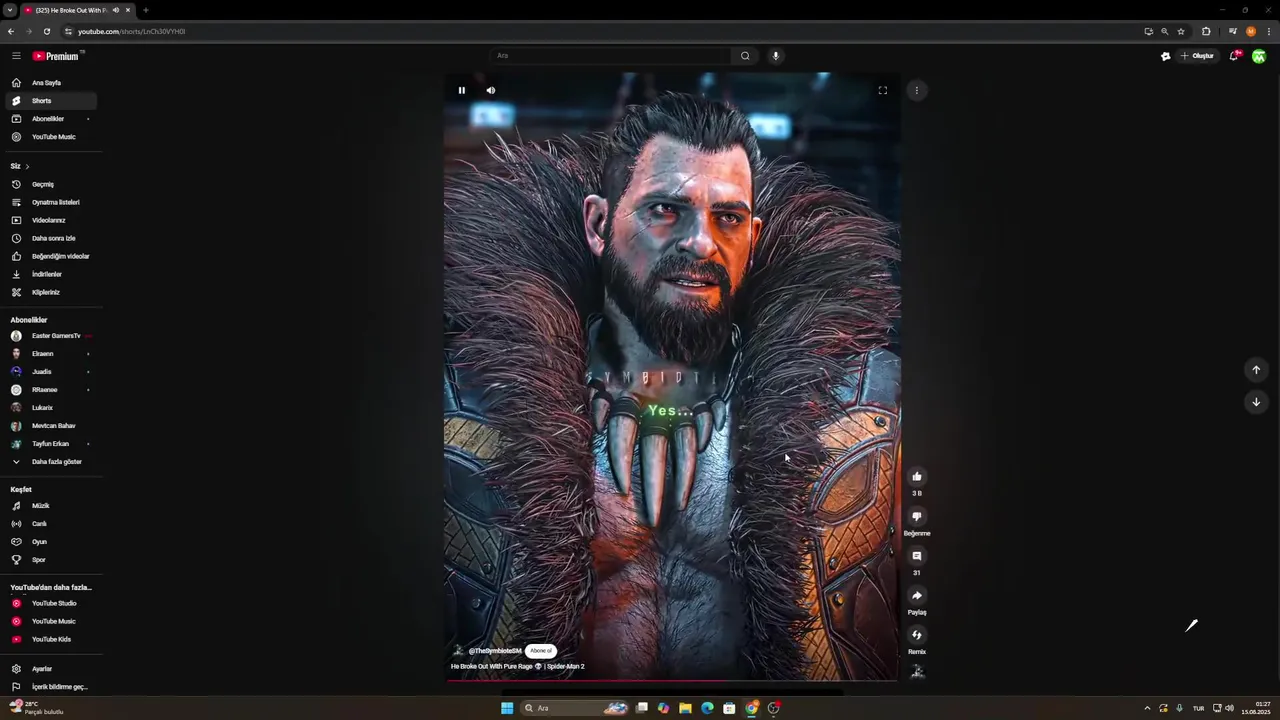Screen dimensions: 1280x720
Task: Open the Remix option
Action: [917, 635]
